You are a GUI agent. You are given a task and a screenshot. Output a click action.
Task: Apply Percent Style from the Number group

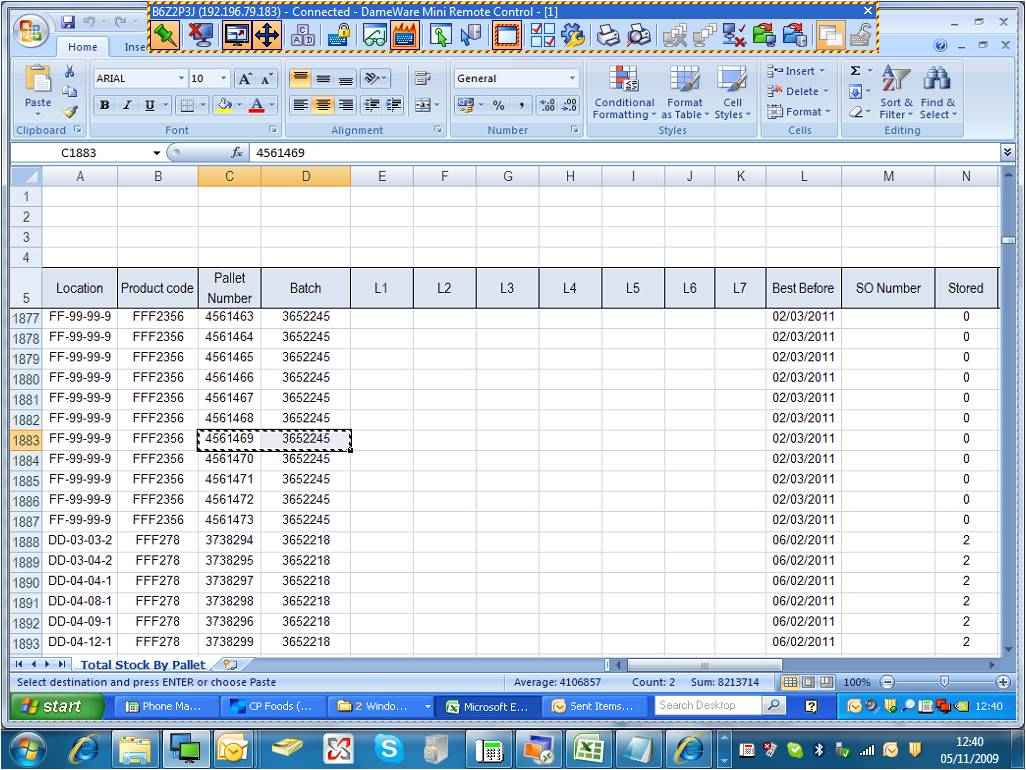click(x=498, y=104)
